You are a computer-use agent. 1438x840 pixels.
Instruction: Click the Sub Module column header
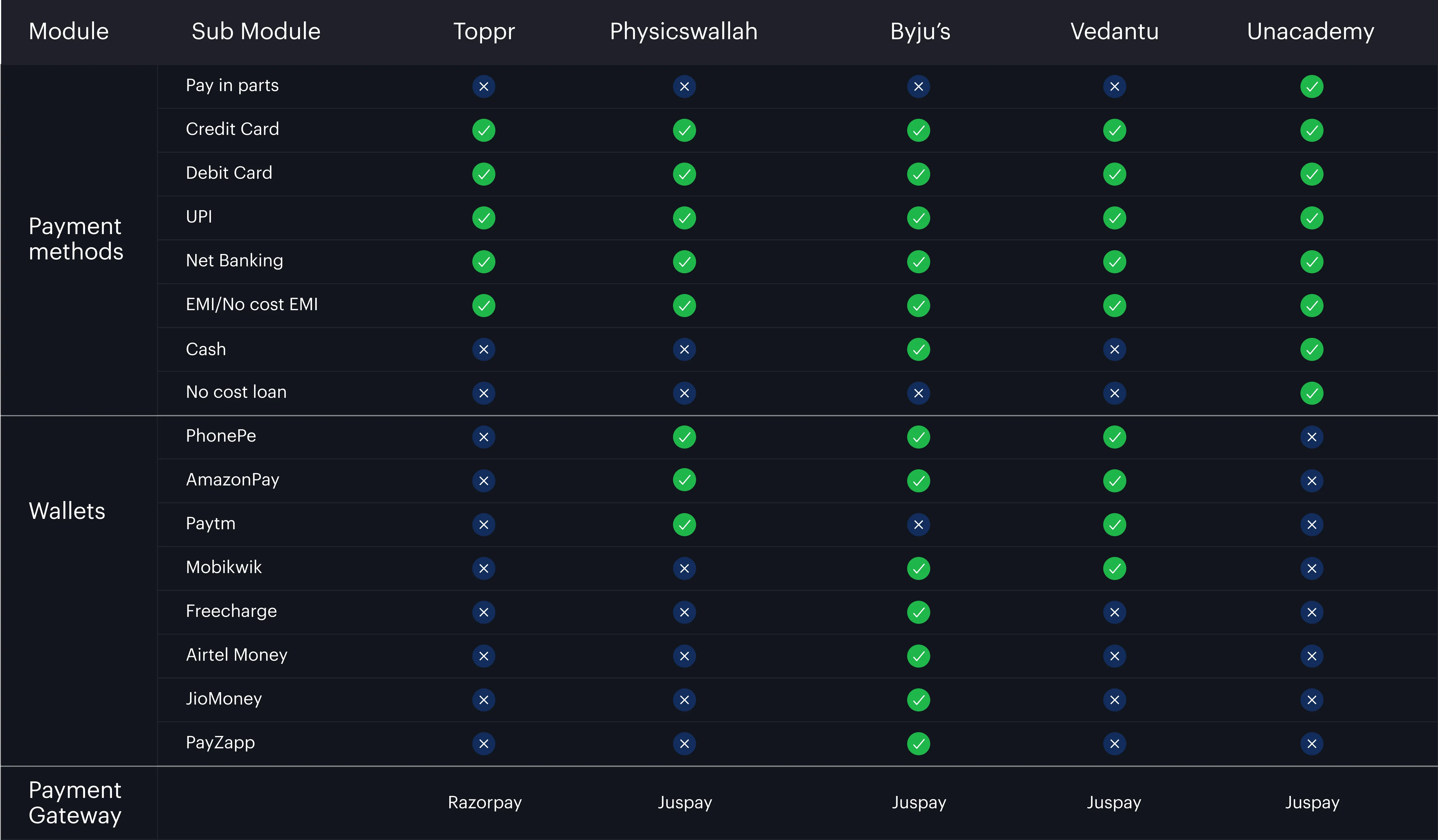[256, 31]
